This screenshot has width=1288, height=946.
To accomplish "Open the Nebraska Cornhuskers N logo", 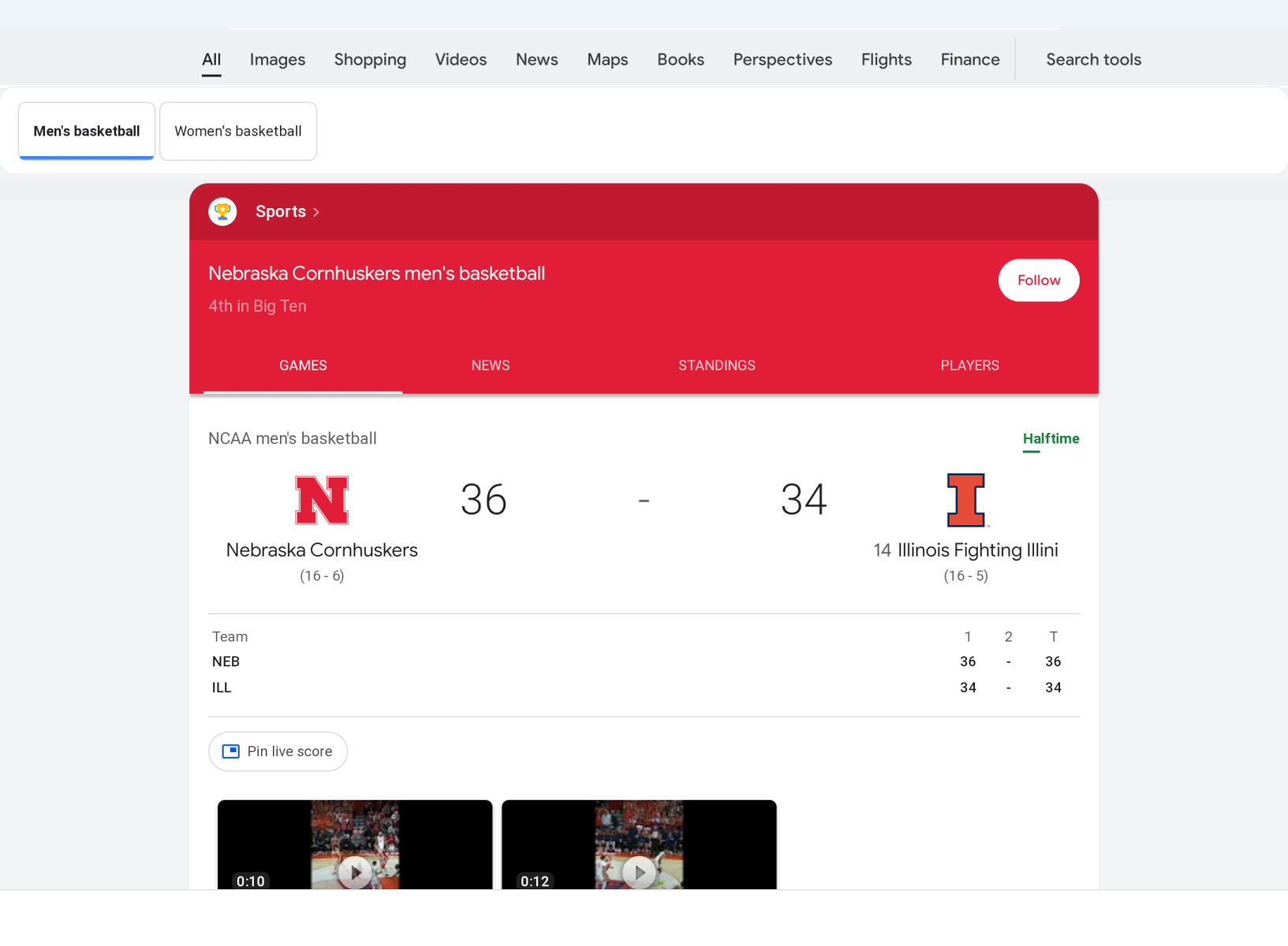I will pyautogui.click(x=322, y=500).
